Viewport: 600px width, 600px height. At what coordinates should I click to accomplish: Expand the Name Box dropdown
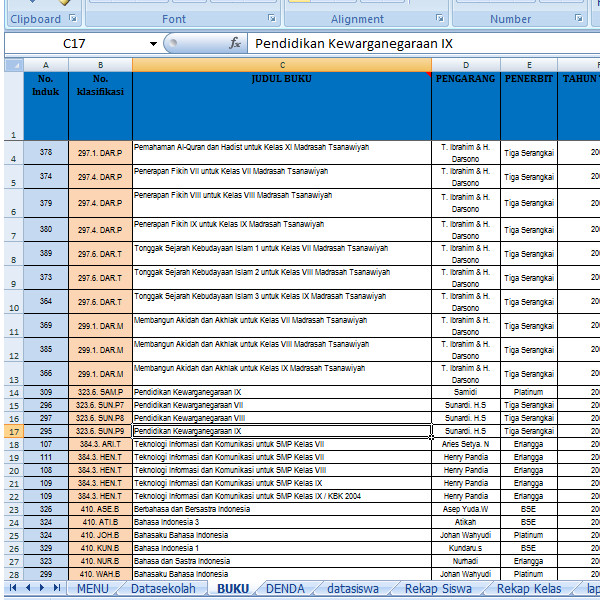(153, 44)
